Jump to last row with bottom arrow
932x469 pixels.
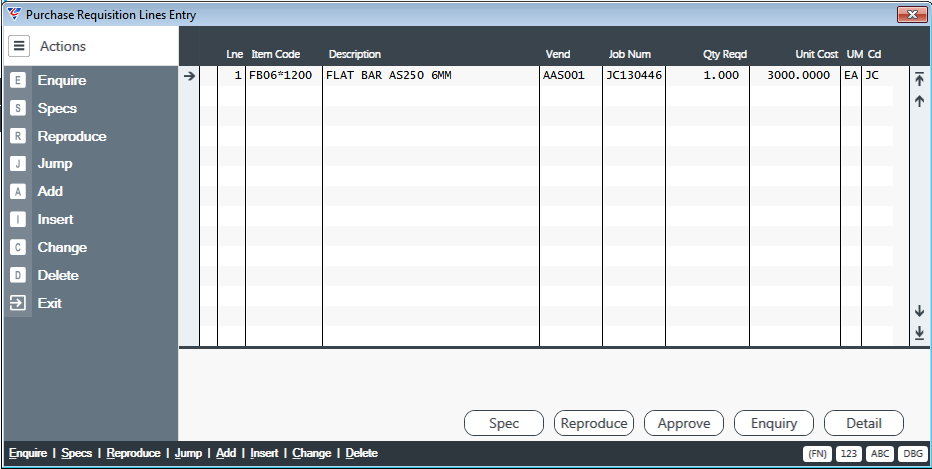920,332
